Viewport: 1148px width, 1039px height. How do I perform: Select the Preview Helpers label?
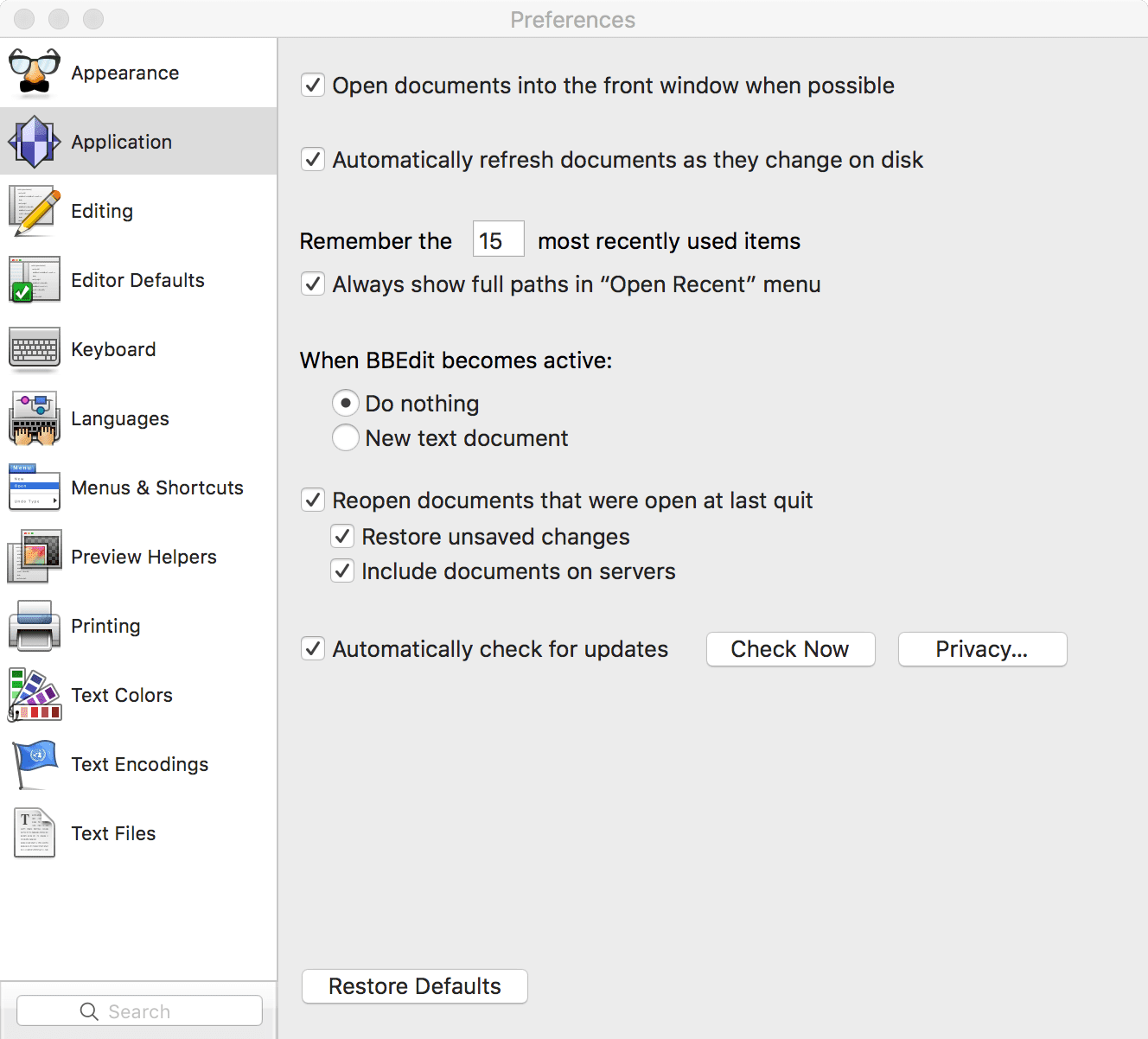click(143, 557)
